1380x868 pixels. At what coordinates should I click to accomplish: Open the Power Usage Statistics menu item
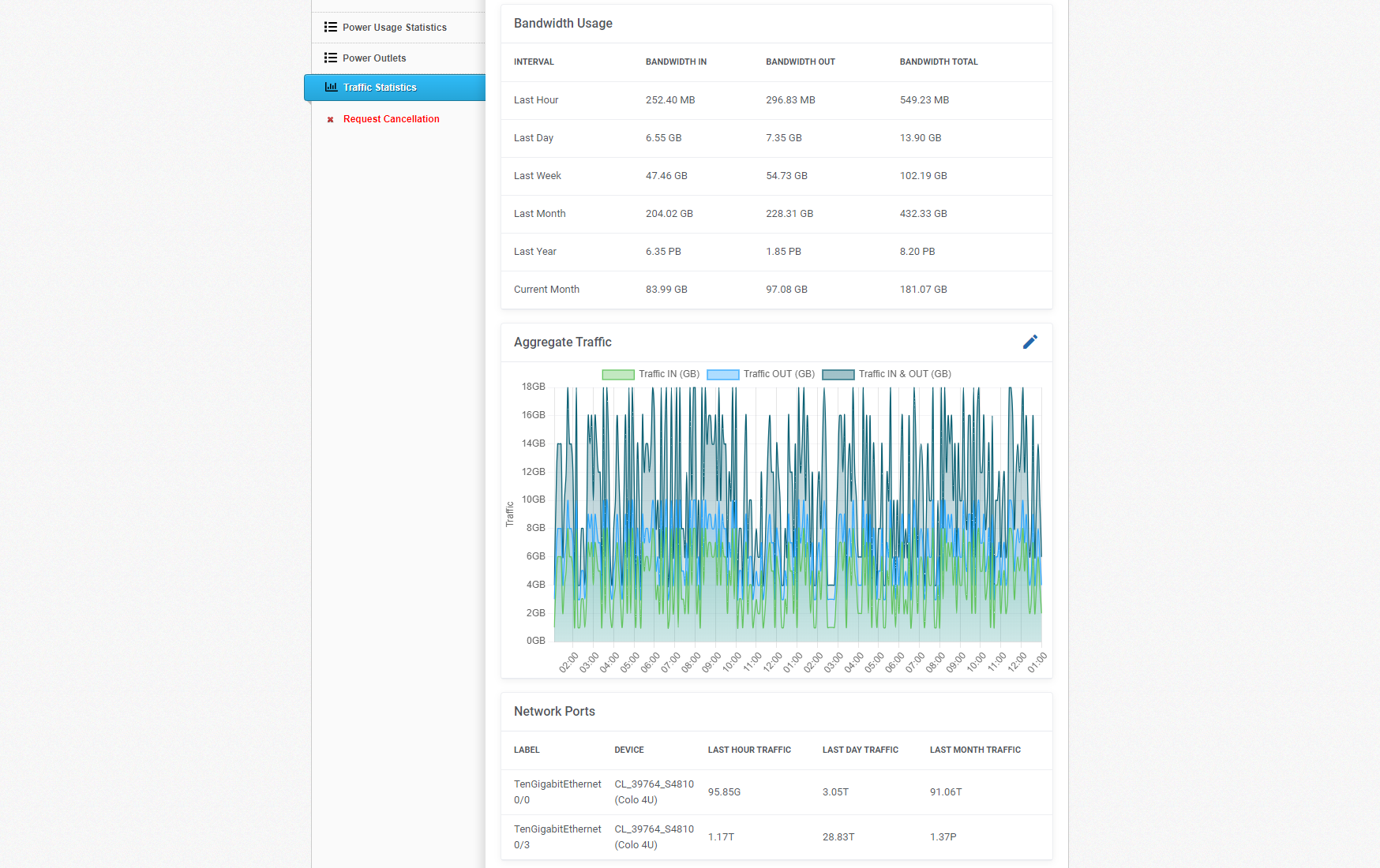point(395,28)
